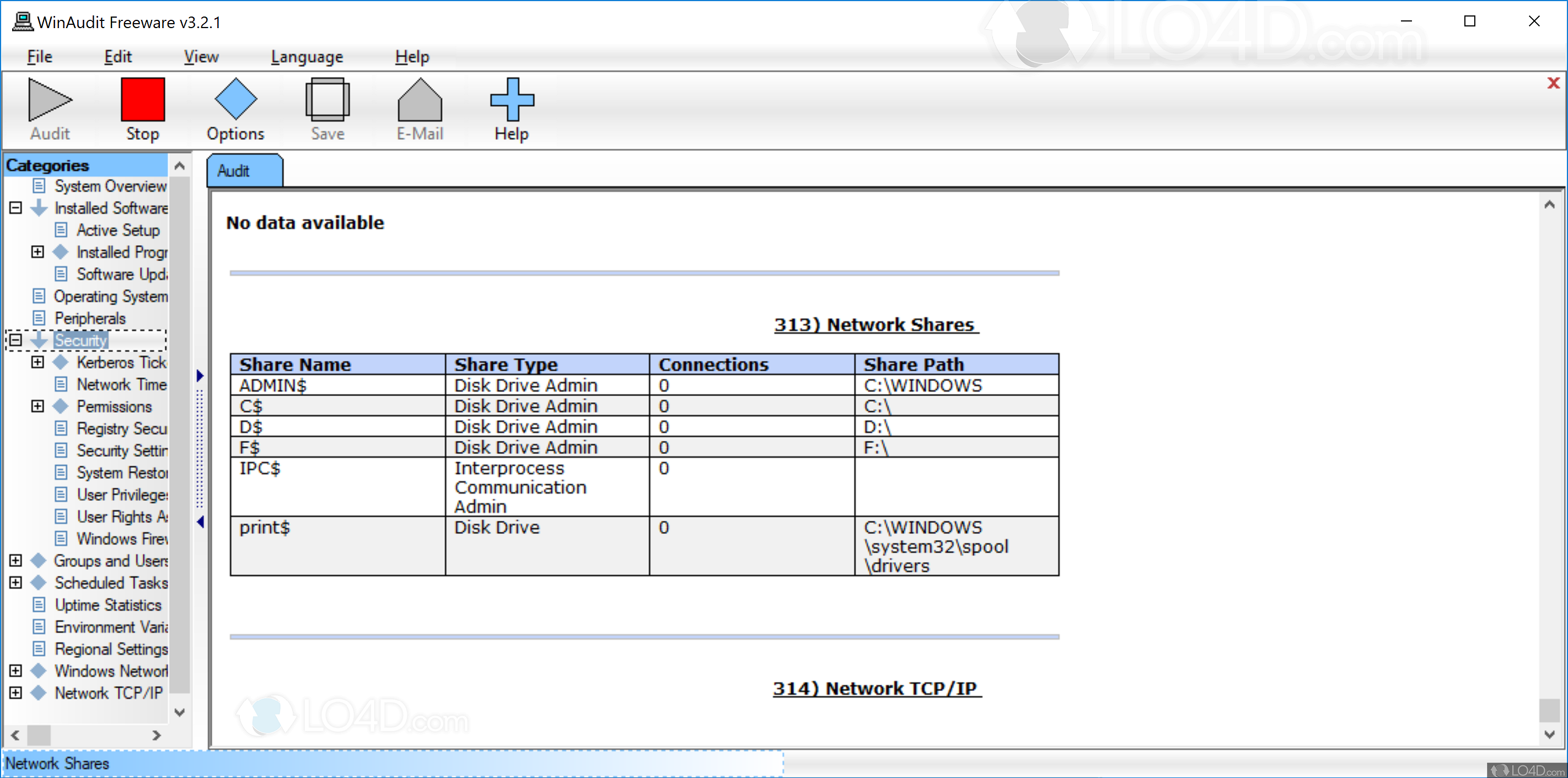Open the Language menu
Image resolution: width=1568 pixels, height=778 pixels.
pyautogui.click(x=307, y=56)
